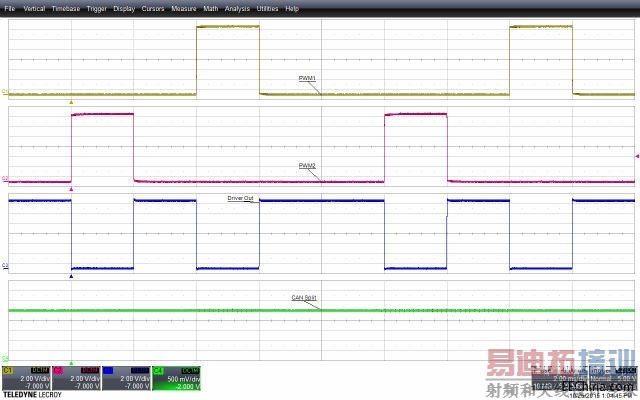Click the PWM1 waveform label

click(x=307, y=78)
